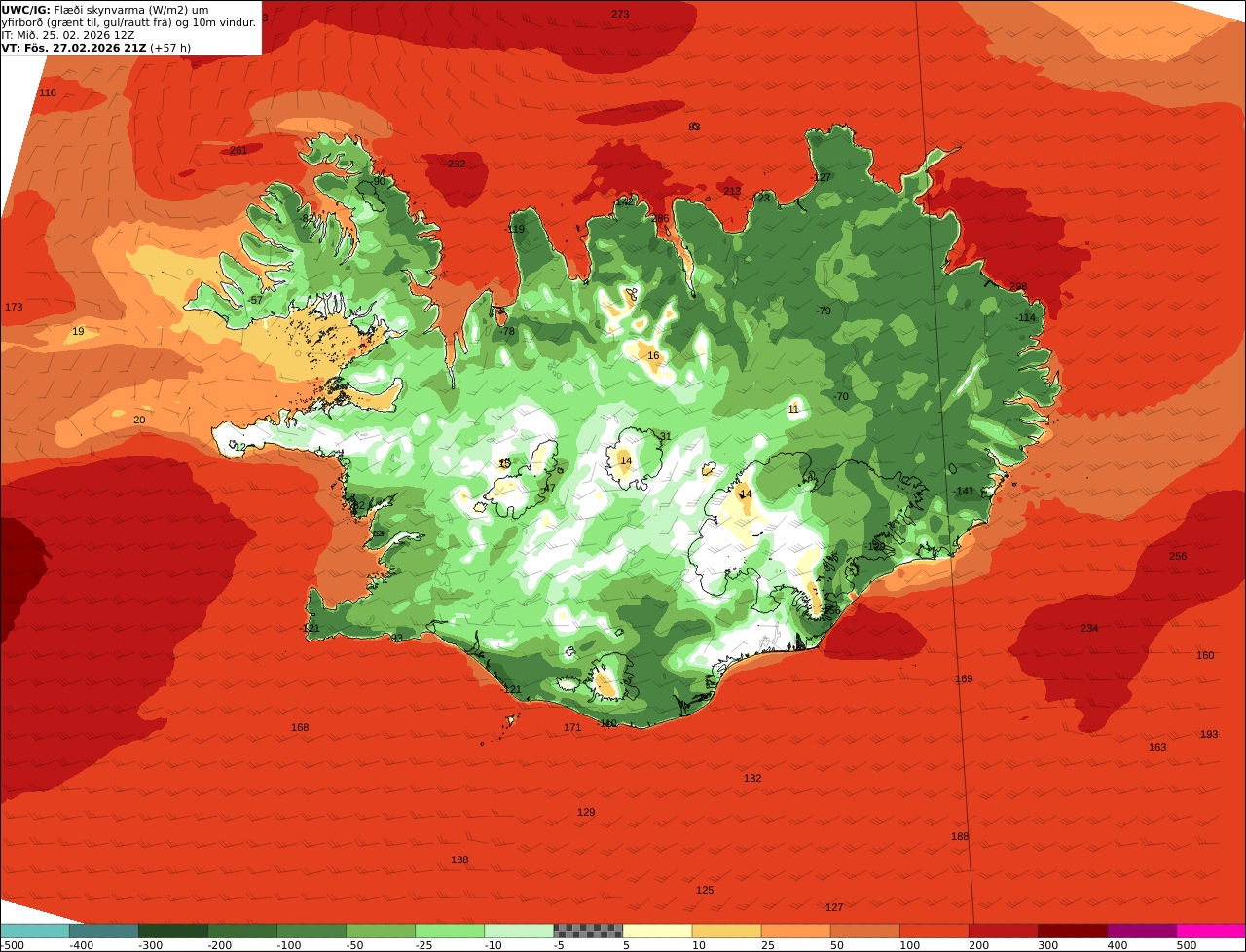This screenshot has height=952, width=1246.
Task: Click the 50 to 100 orange legend swatch
Action: 864,931
